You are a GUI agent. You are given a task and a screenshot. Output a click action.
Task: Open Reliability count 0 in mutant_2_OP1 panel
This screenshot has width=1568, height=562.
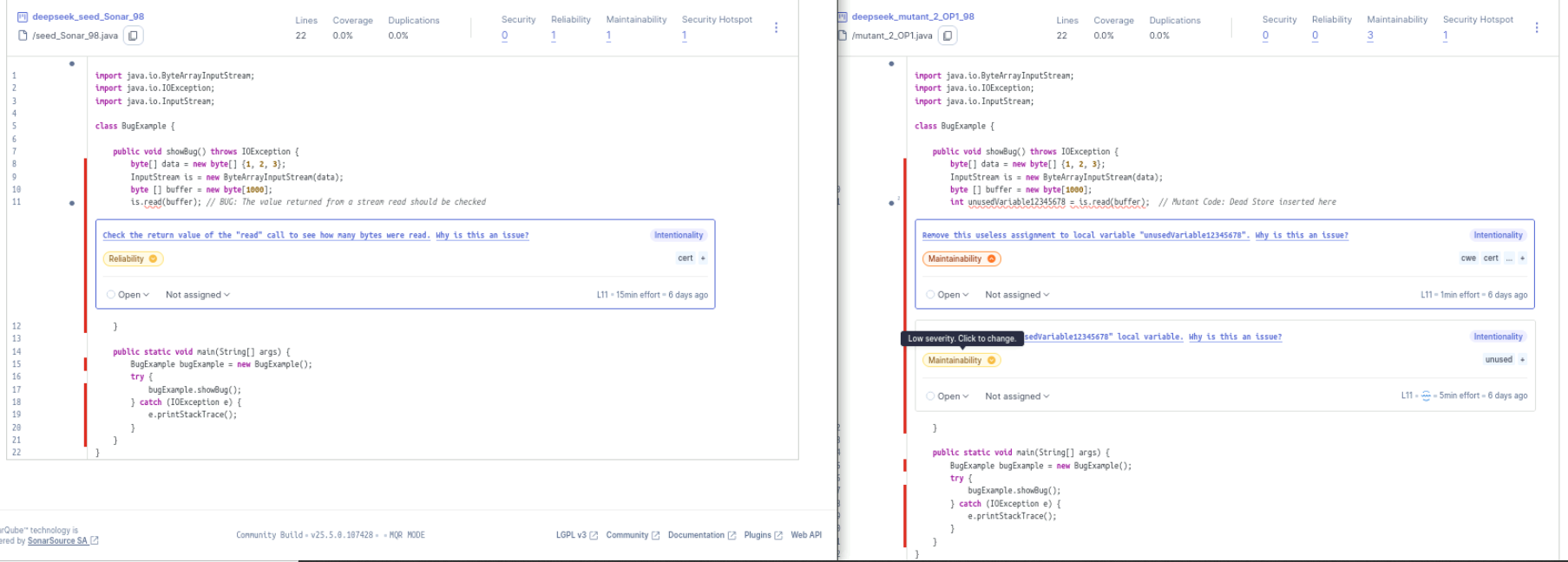pos(1315,36)
